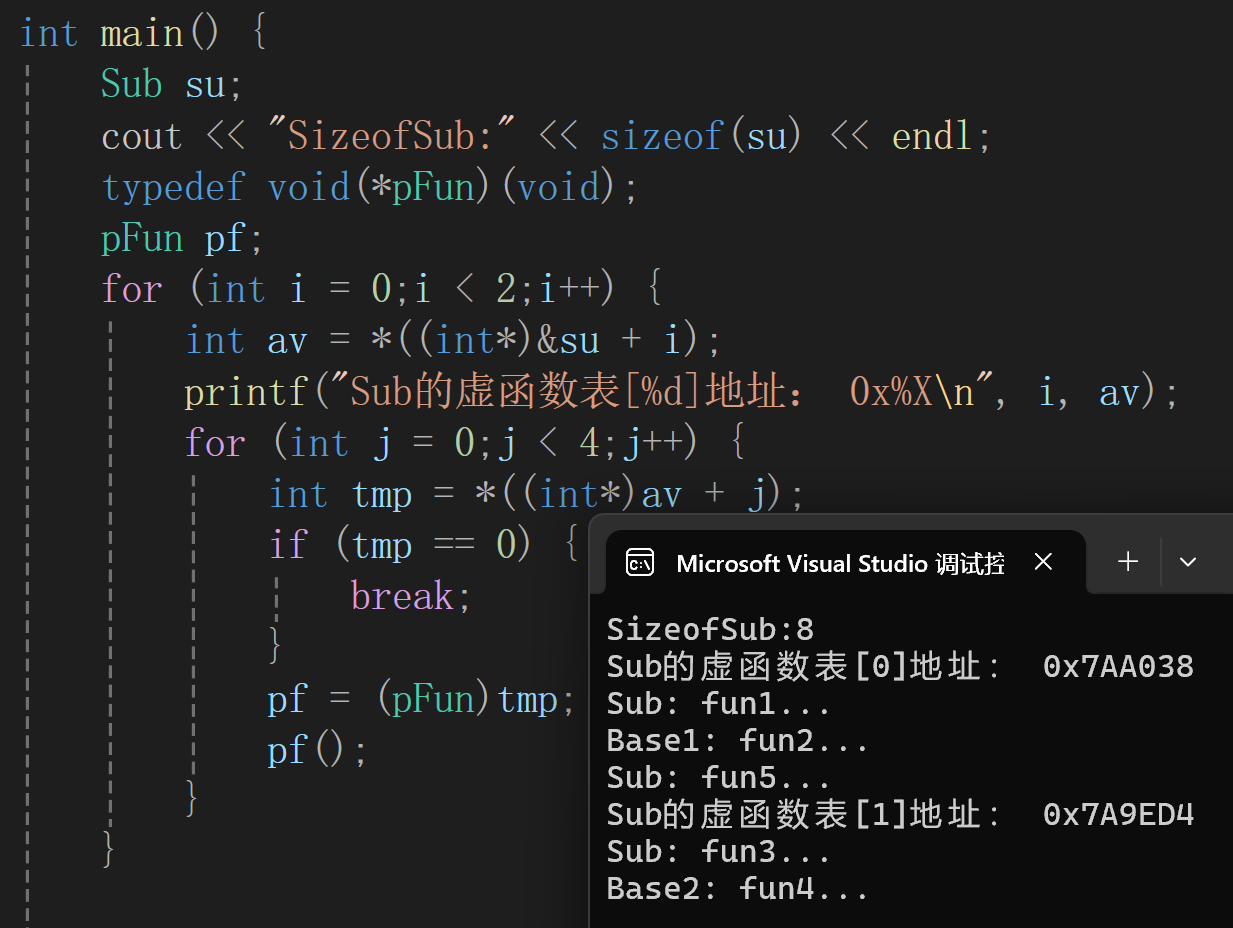The height and width of the screenshot is (928, 1233).
Task: Open a new terminal tab with plus
Action: (x=1128, y=562)
